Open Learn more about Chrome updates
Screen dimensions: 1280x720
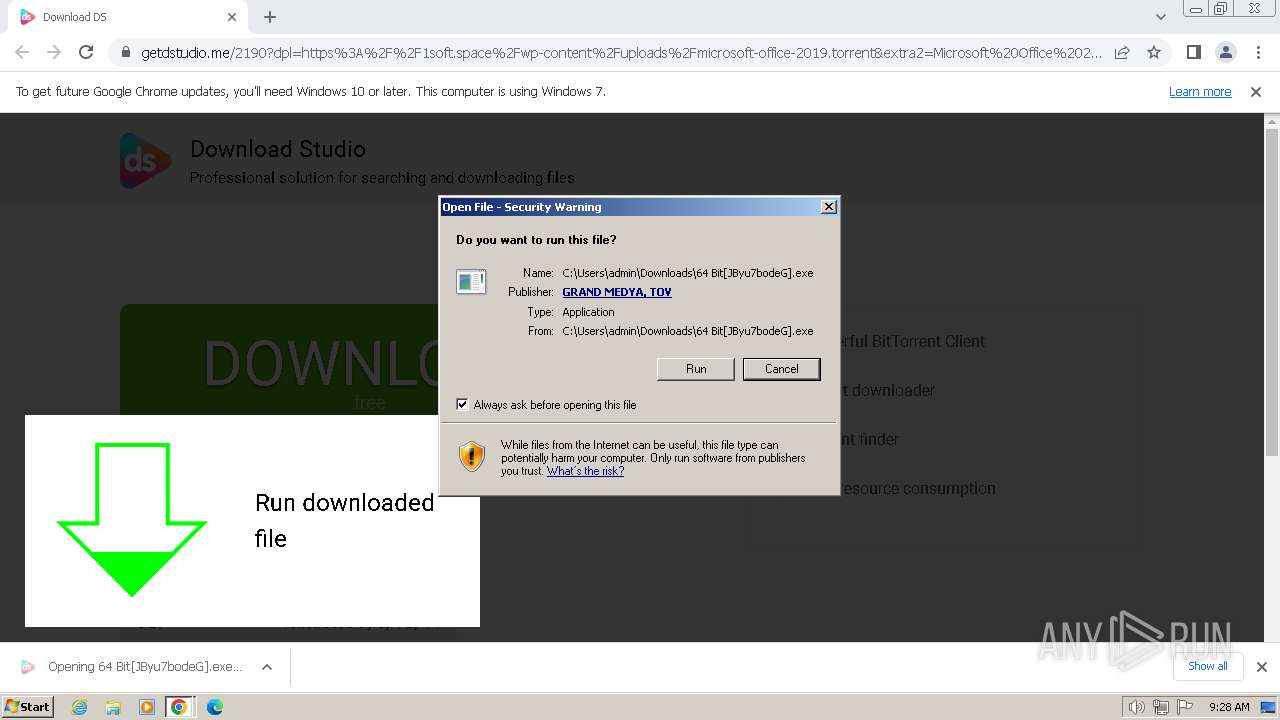1200,91
